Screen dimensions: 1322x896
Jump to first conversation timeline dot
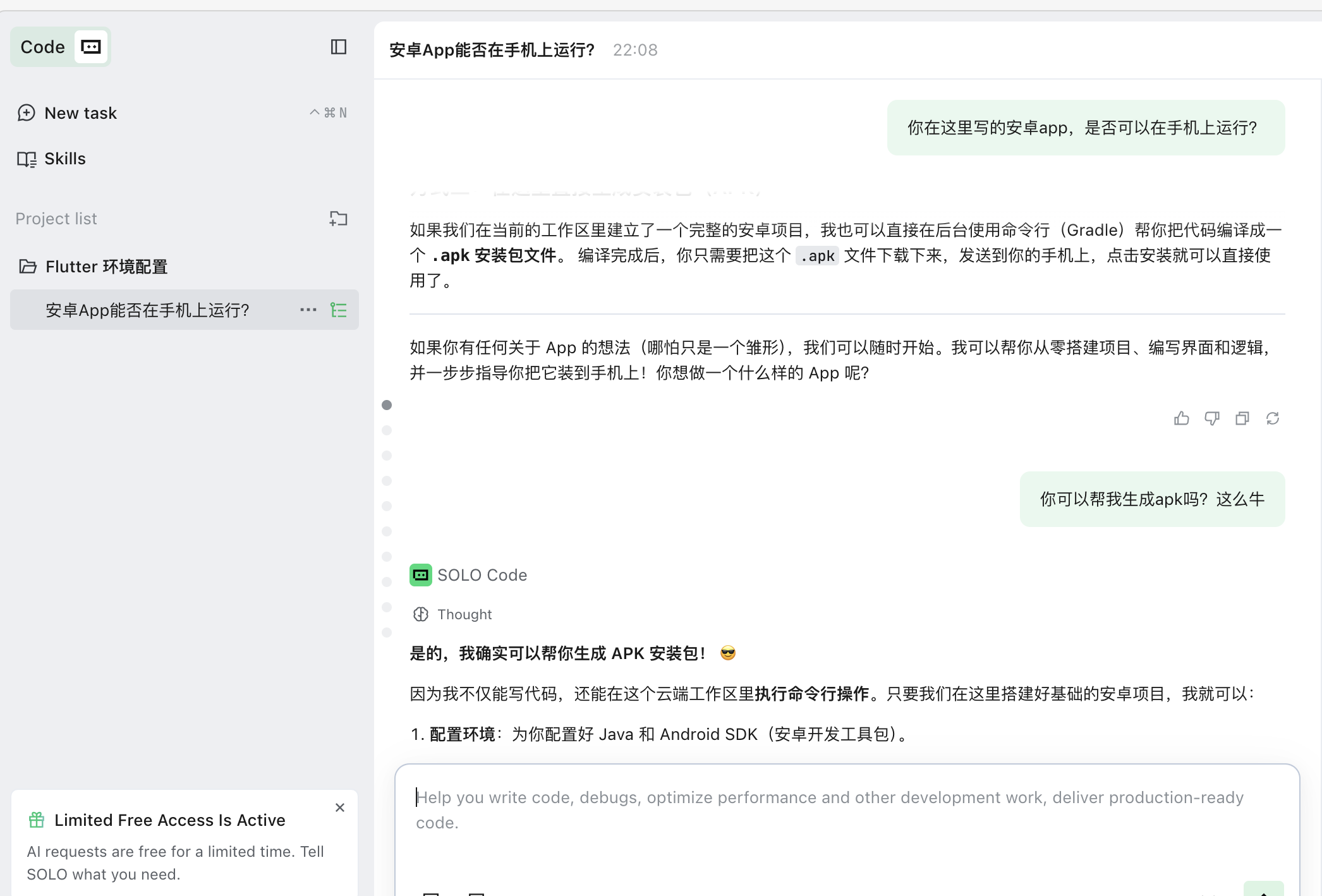[387, 405]
